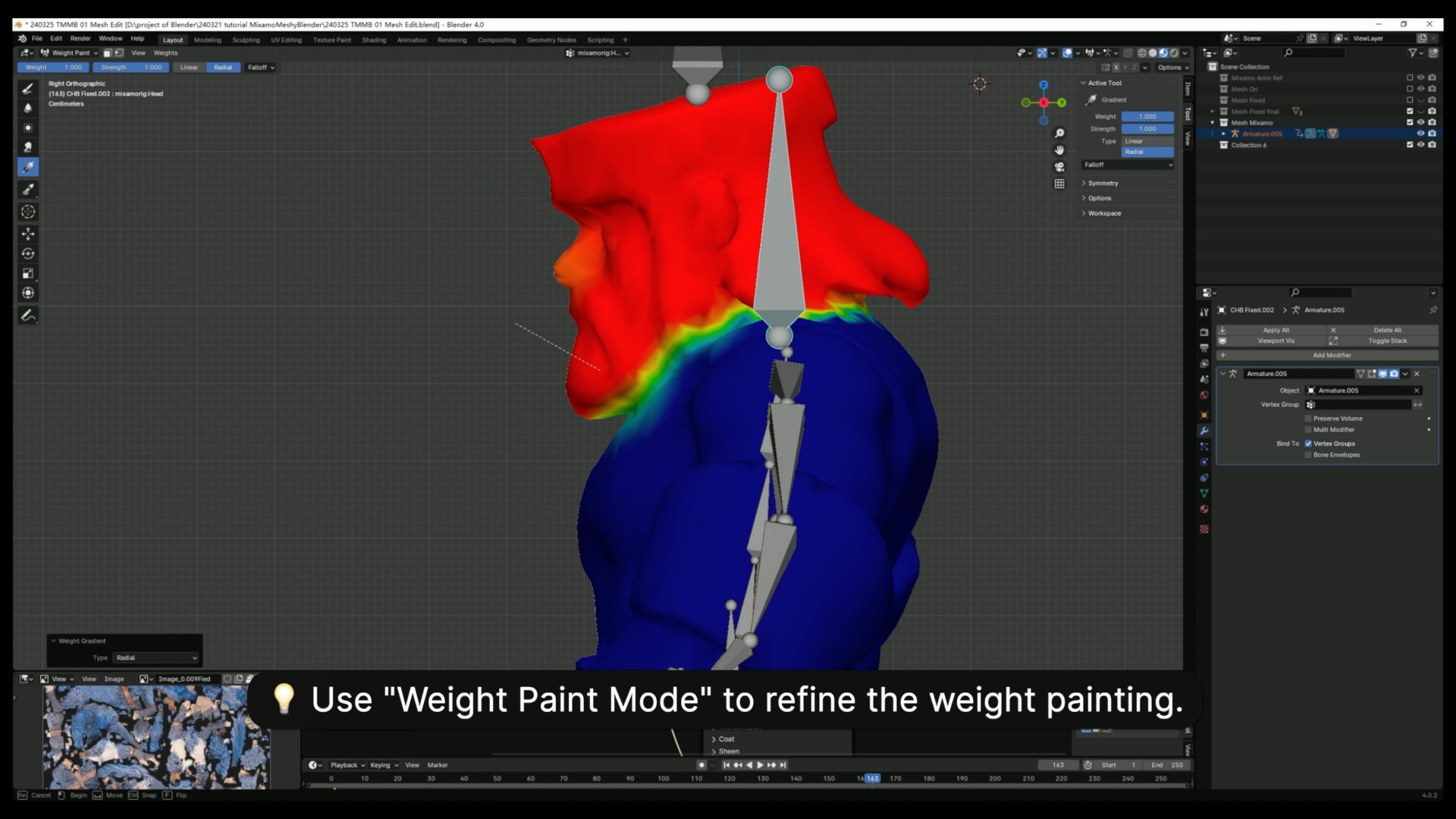The width and height of the screenshot is (1456, 819).
Task: Select the Rotate tool
Action: tap(28, 253)
